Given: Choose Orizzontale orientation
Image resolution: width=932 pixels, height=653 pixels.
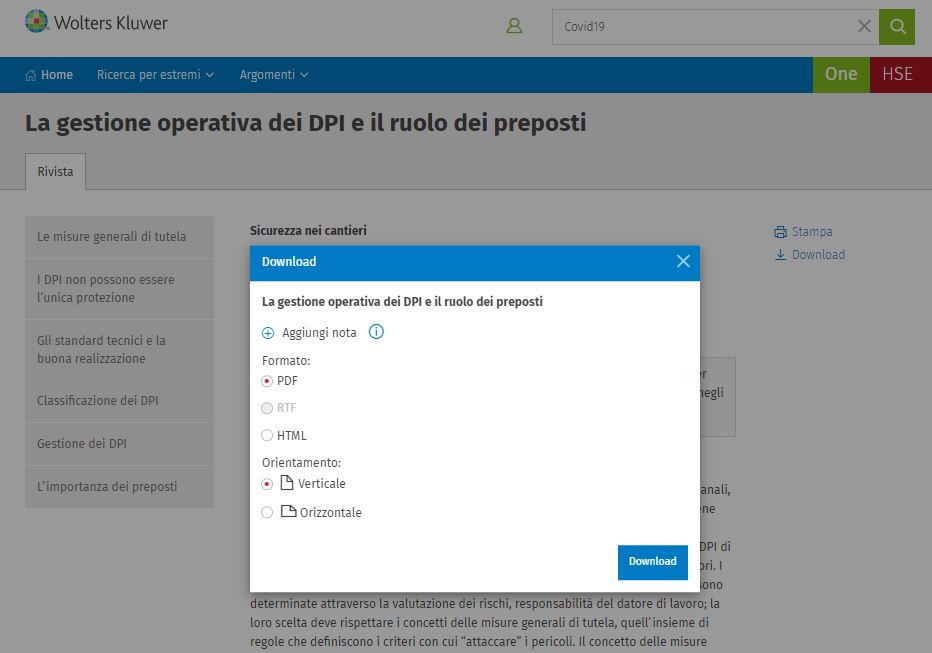Looking at the screenshot, I should coord(267,512).
